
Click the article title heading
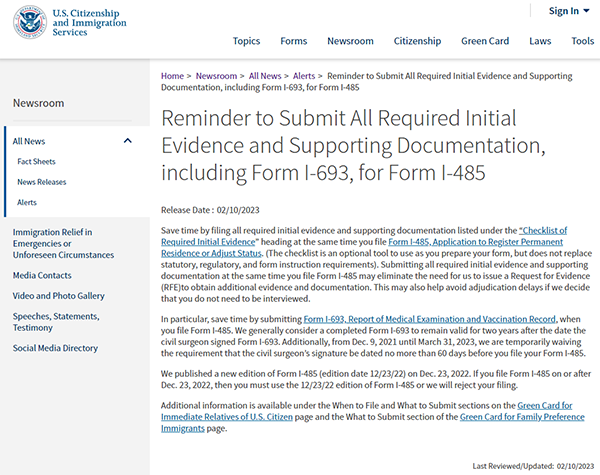(353, 145)
